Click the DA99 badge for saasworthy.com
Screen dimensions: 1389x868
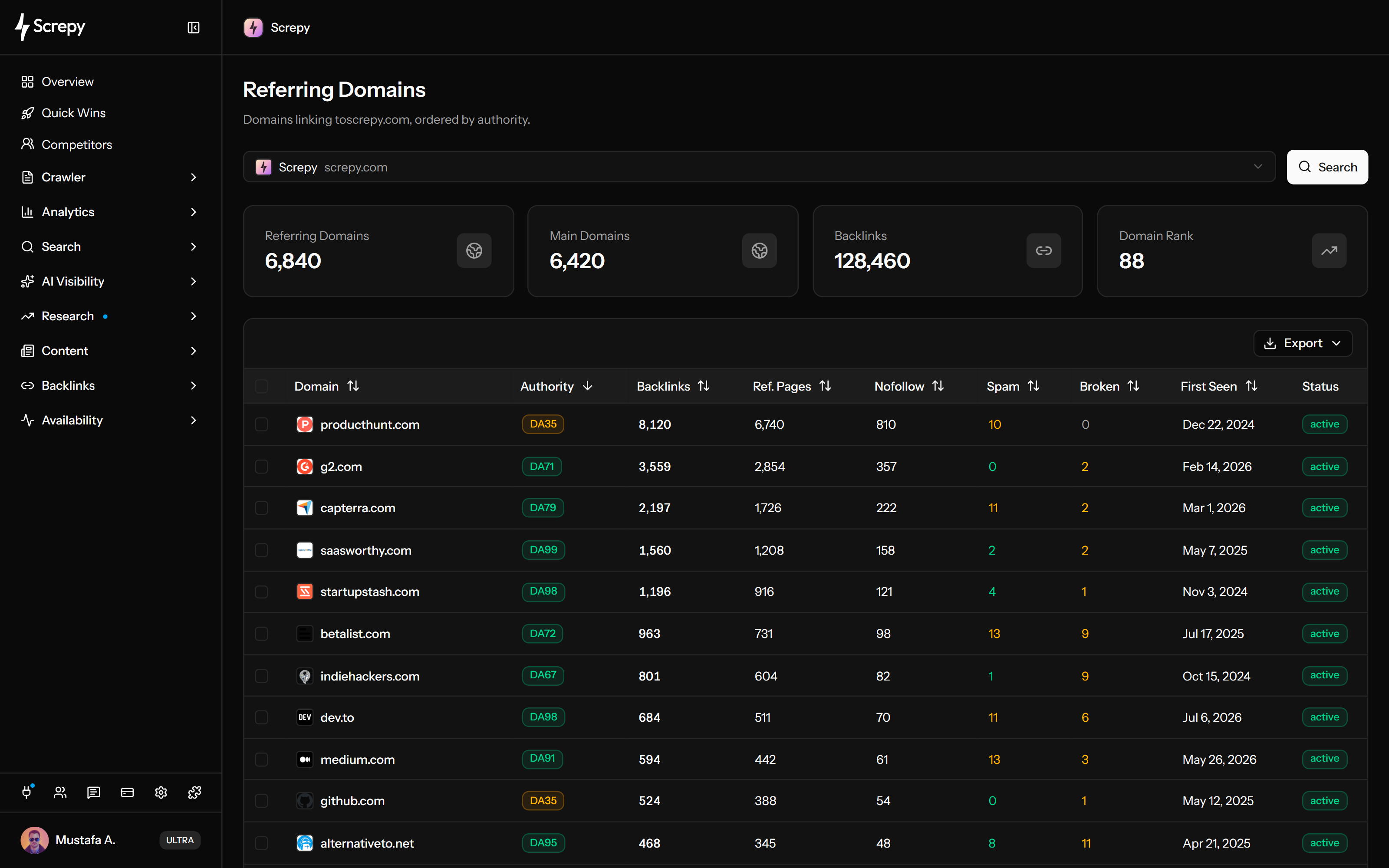tap(543, 550)
